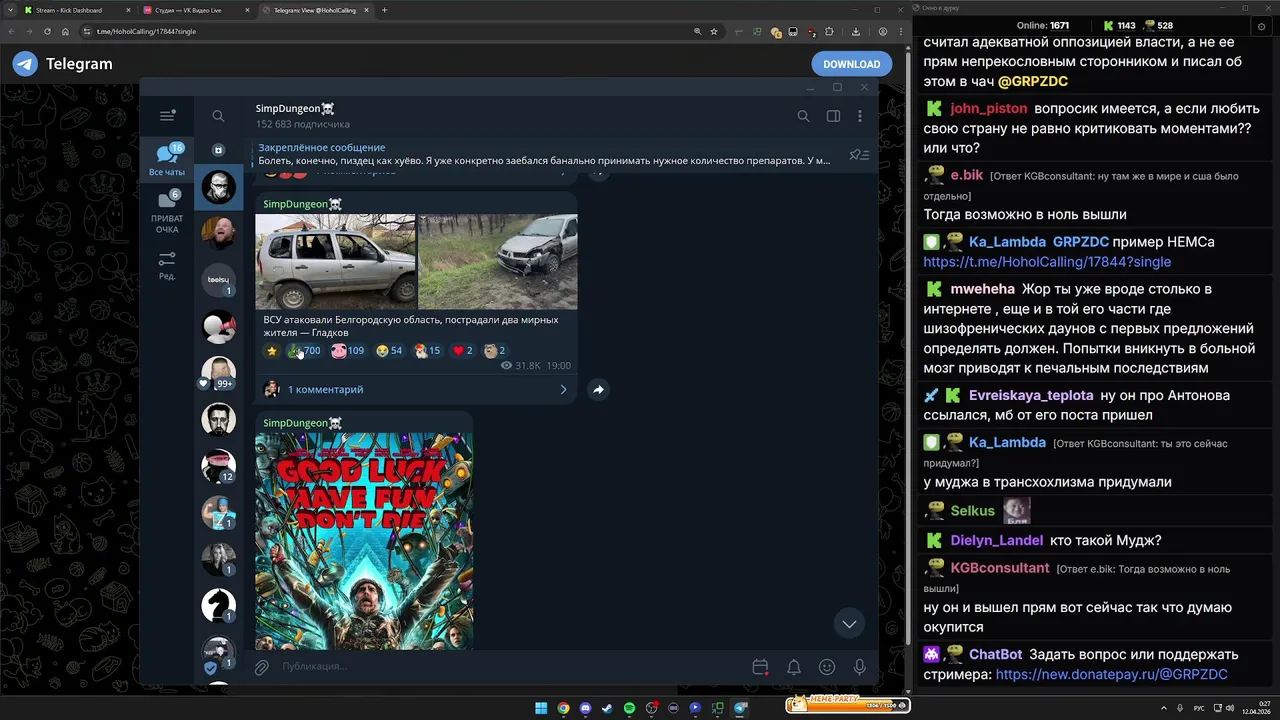This screenshot has height=720, width=1280.
Task: Select the chat avatar with 12 unread
Action: pos(218,466)
